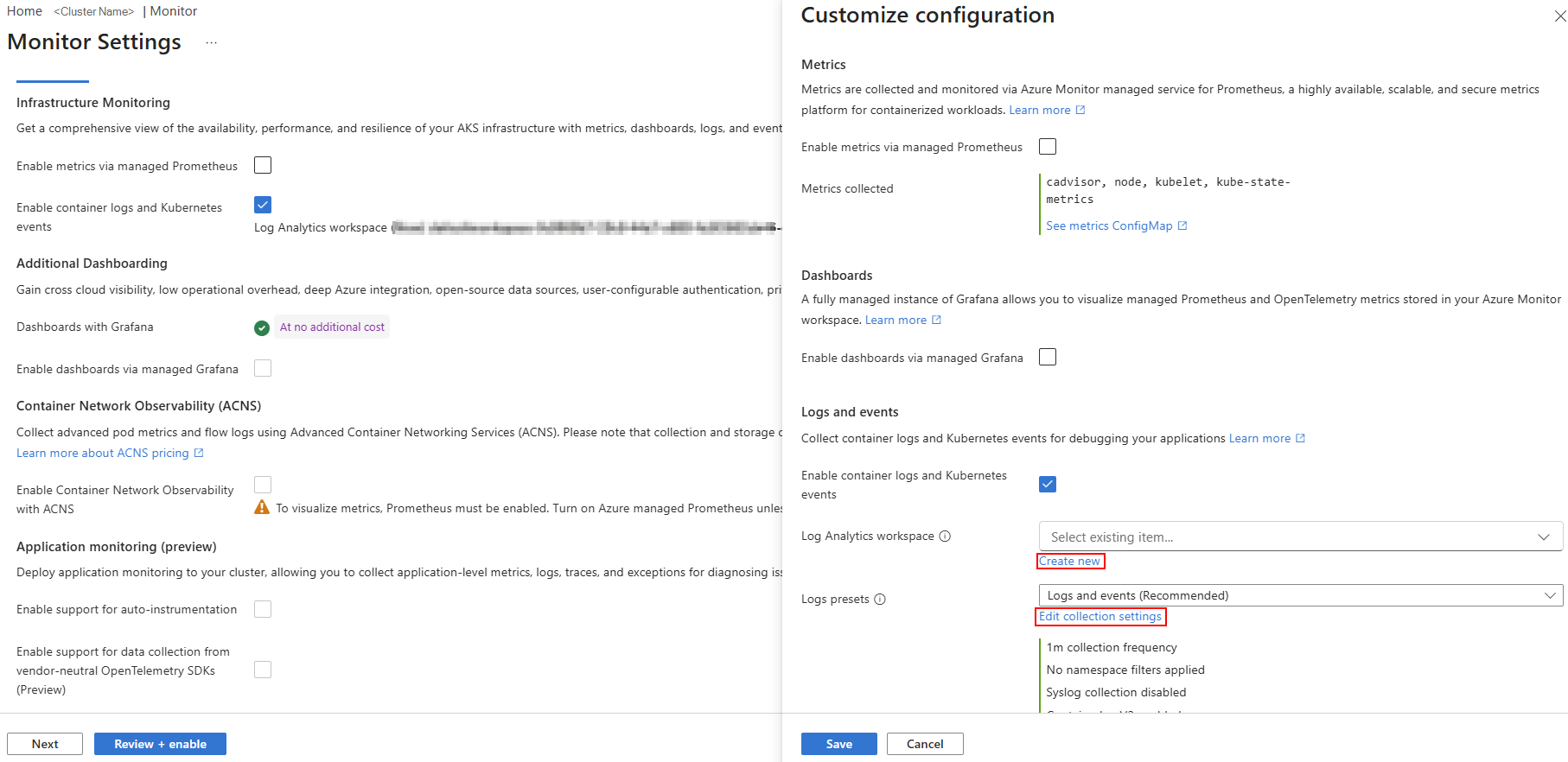
Task: Close the Customize configuration panel
Action: pos(1560,16)
